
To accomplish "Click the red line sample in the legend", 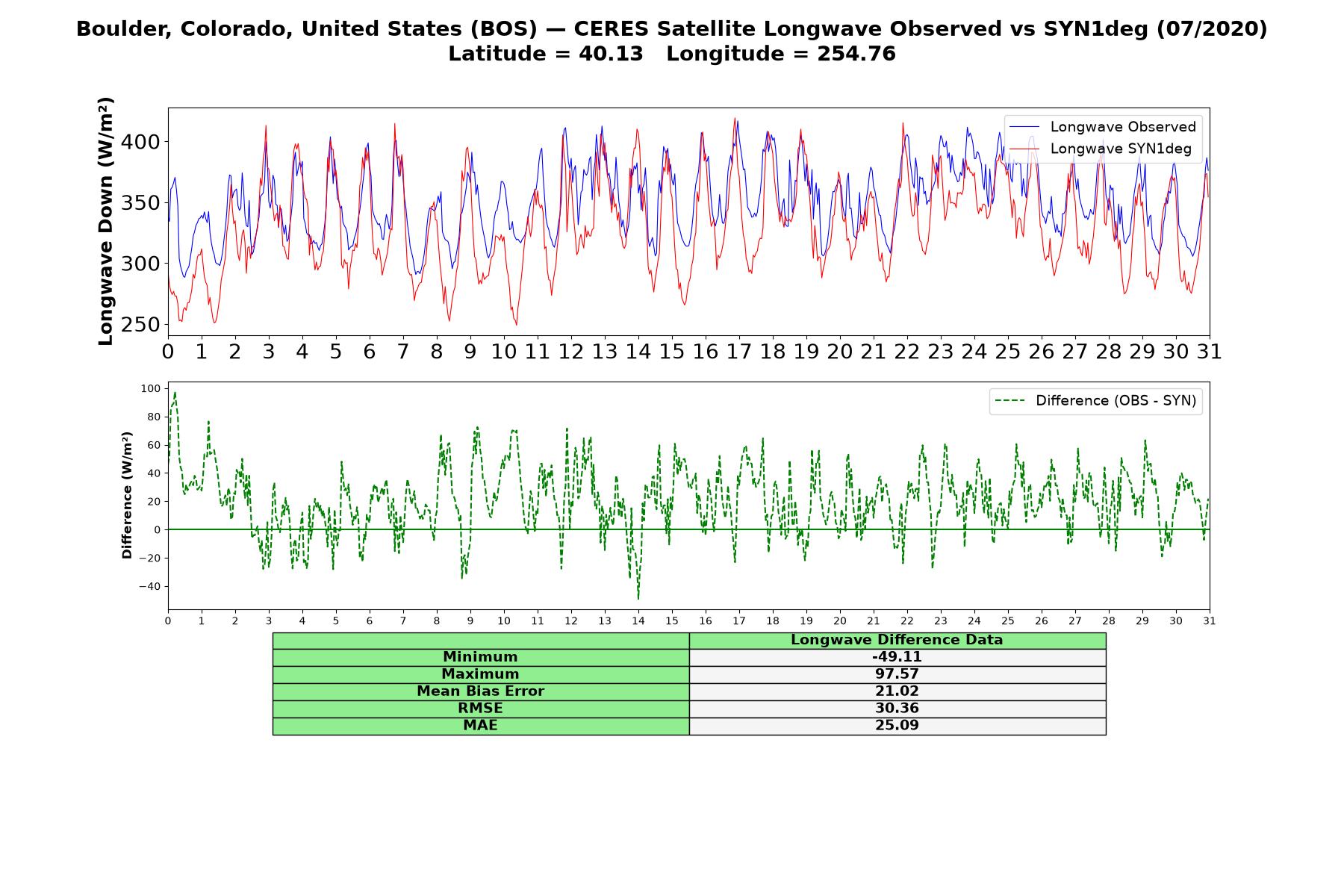I will (1024, 149).
